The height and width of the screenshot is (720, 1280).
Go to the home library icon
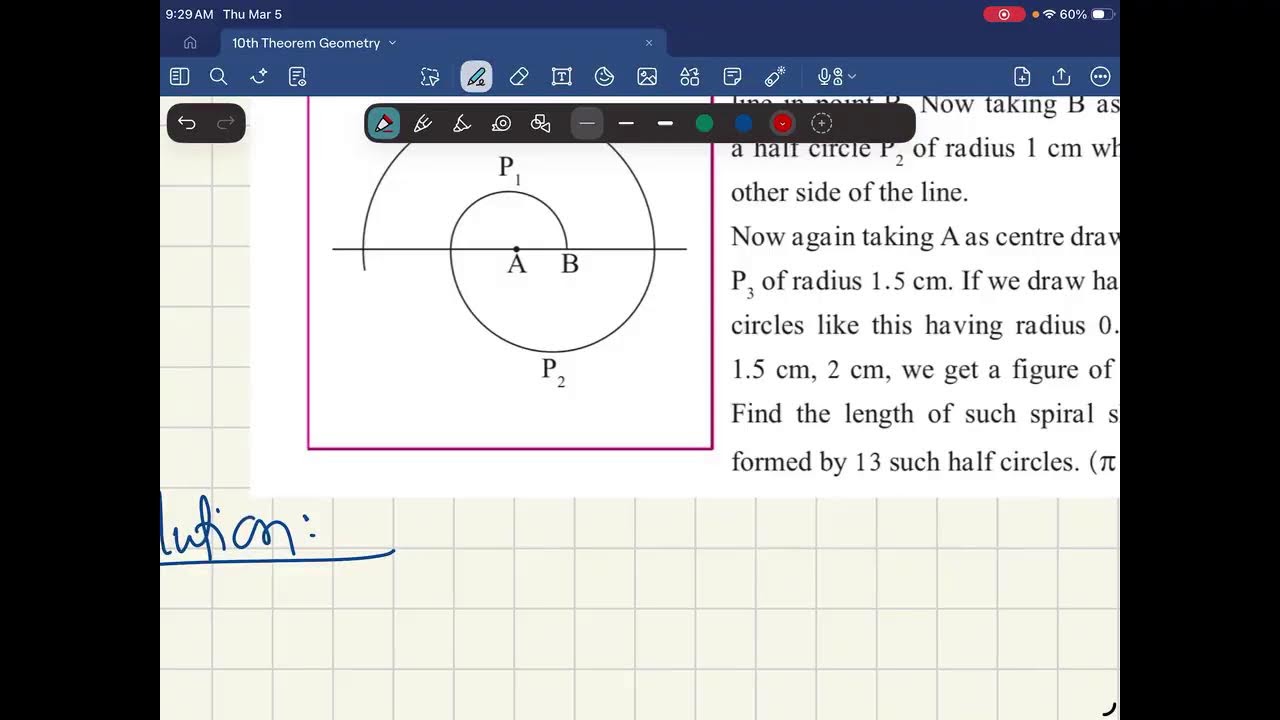[x=190, y=43]
